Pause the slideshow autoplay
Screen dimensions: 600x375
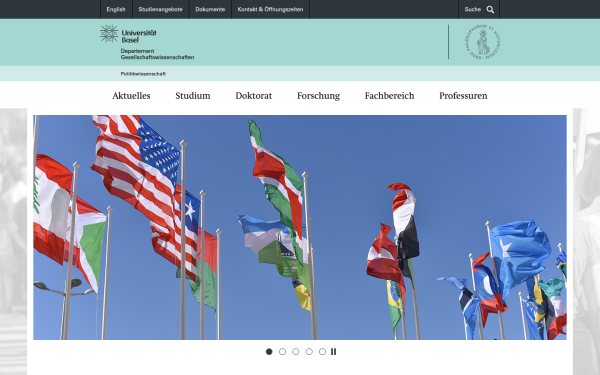click(334, 352)
